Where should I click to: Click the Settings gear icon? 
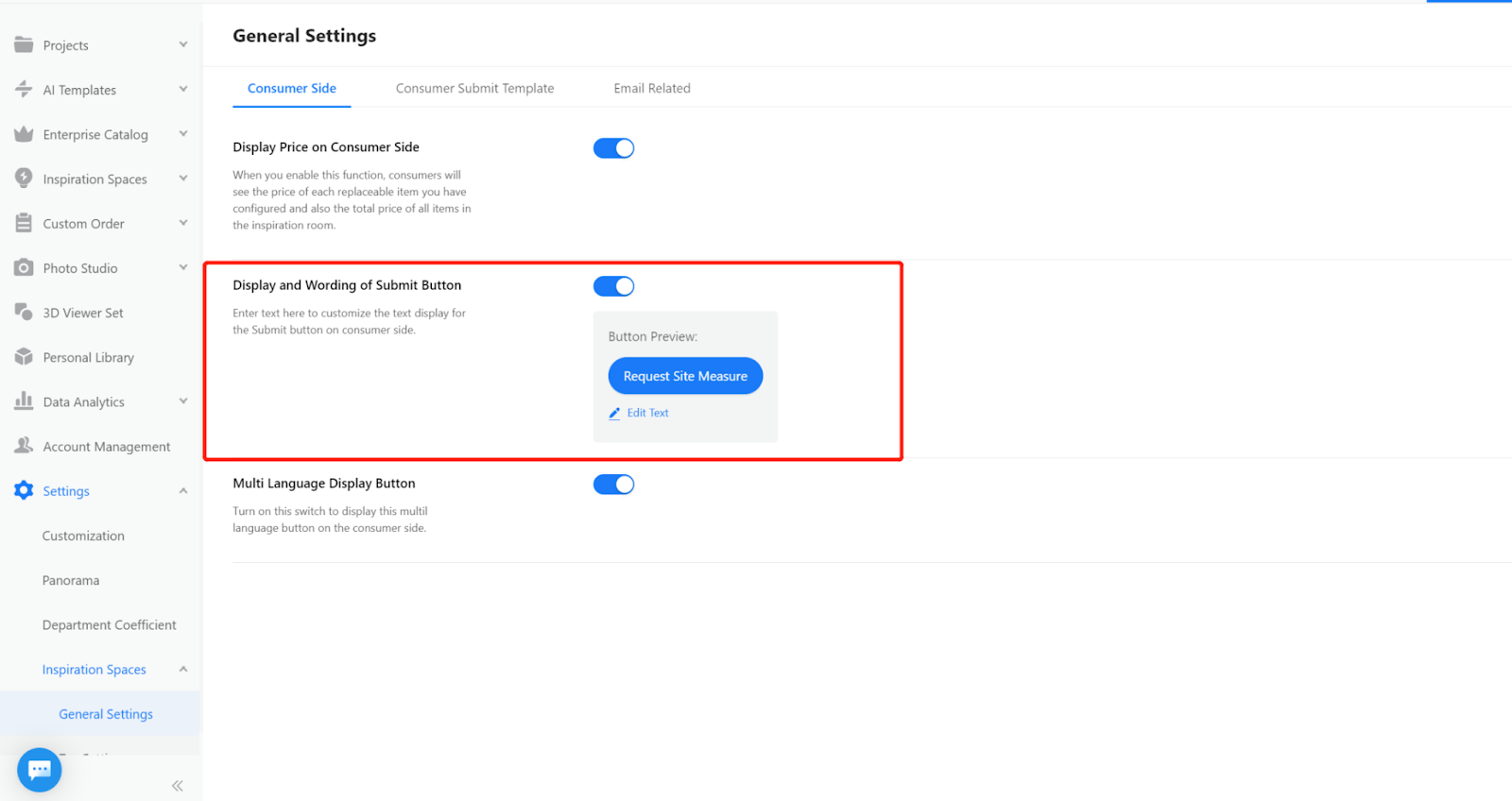(x=24, y=490)
